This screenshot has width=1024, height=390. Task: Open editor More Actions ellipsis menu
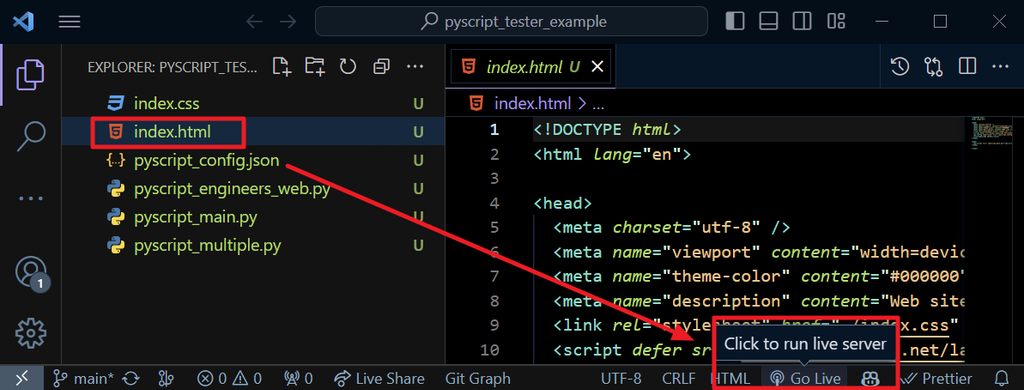tap(1000, 66)
